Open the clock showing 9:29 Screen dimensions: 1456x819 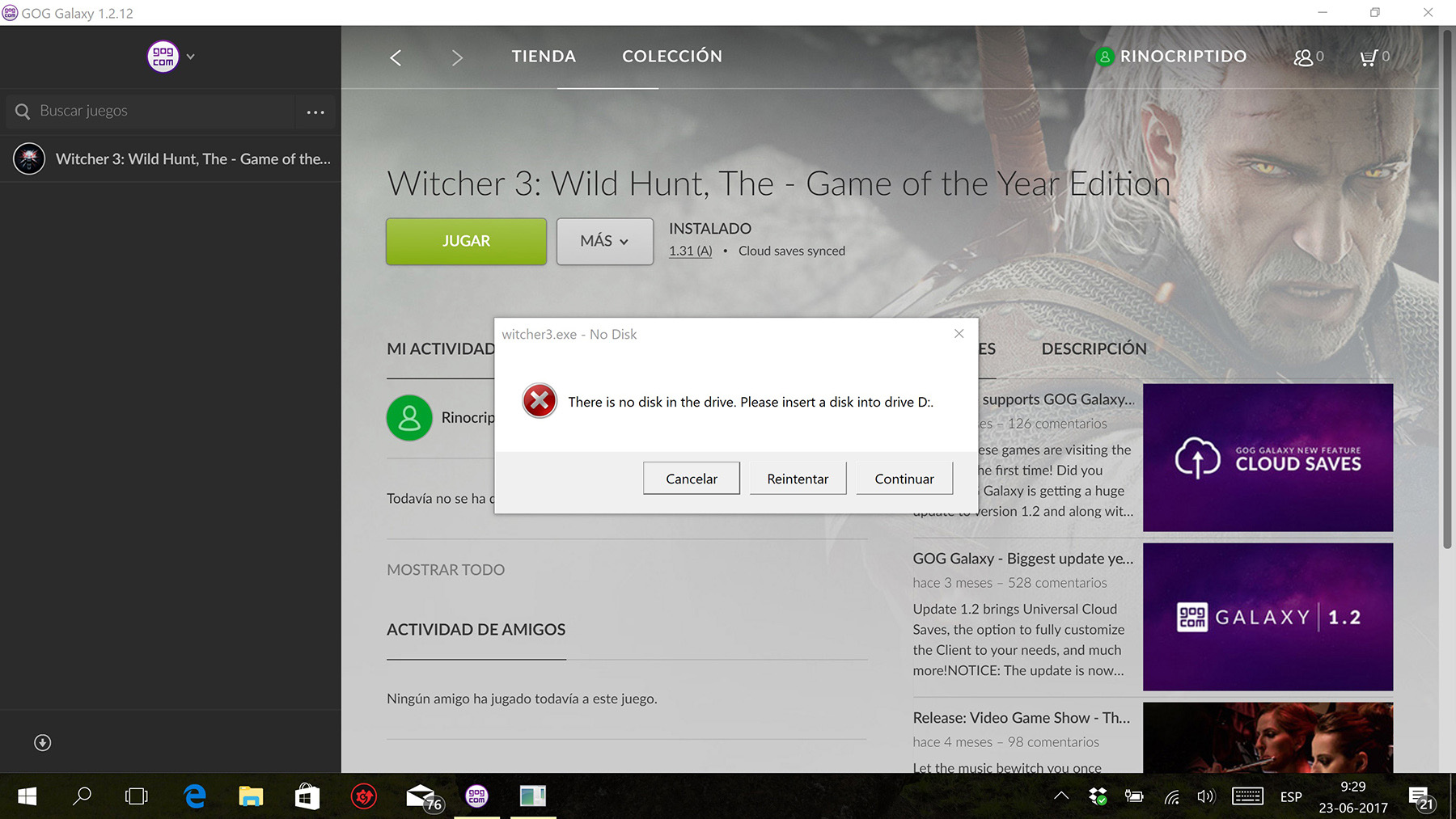(x=1353, y=796)
